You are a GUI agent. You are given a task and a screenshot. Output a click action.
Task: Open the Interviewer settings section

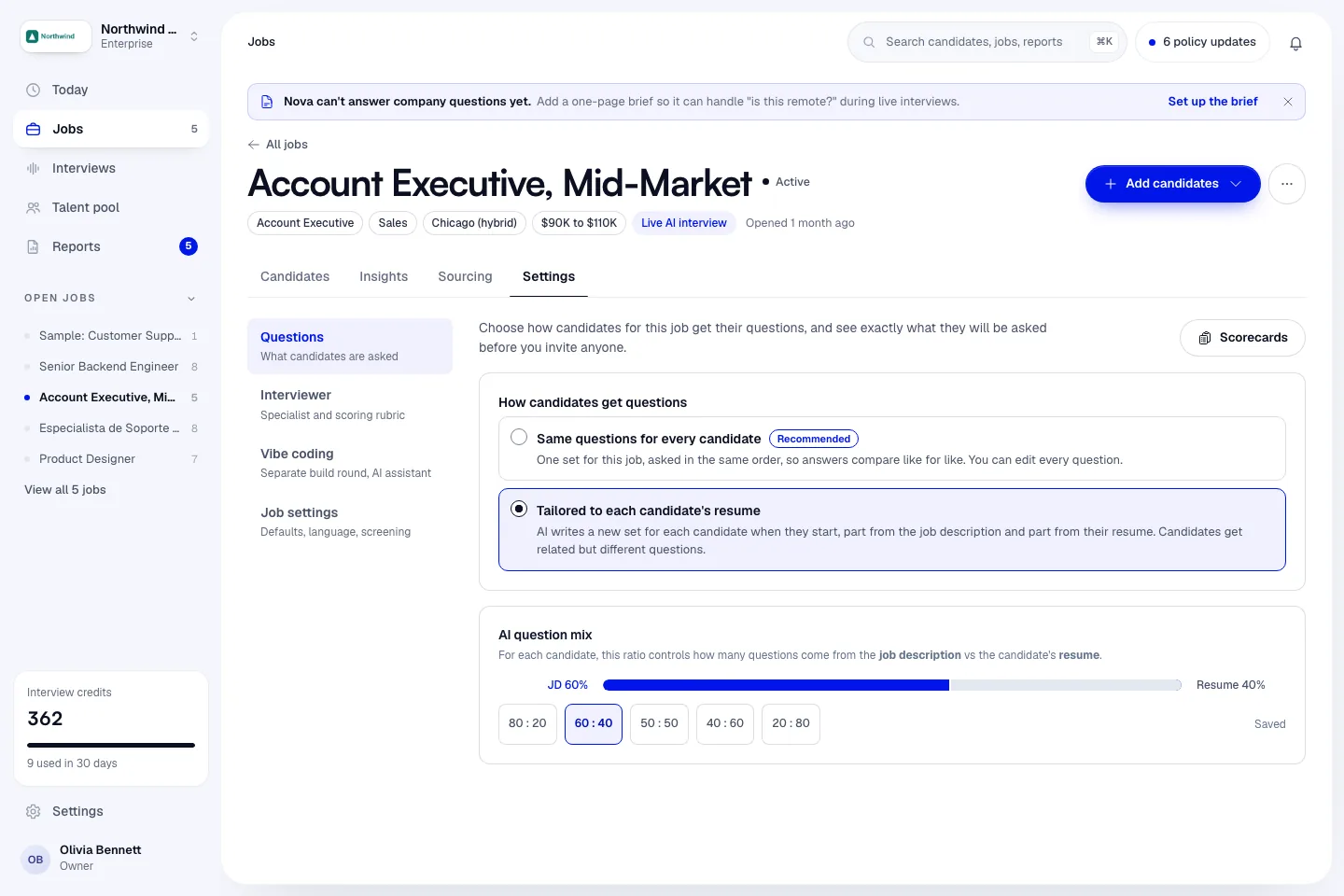(x=350, y=405)
